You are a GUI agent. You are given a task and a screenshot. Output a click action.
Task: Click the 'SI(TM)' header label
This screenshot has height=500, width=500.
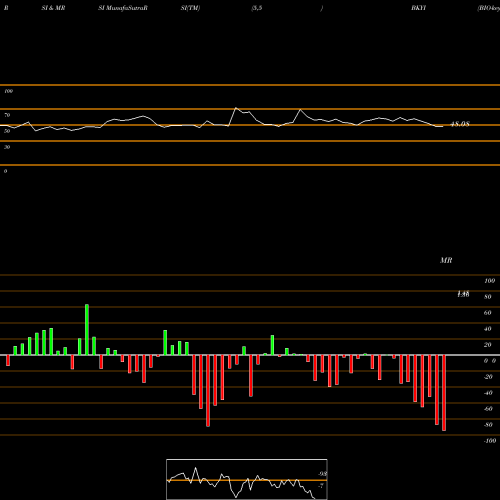pyautogui.click(x=190, y=8)
